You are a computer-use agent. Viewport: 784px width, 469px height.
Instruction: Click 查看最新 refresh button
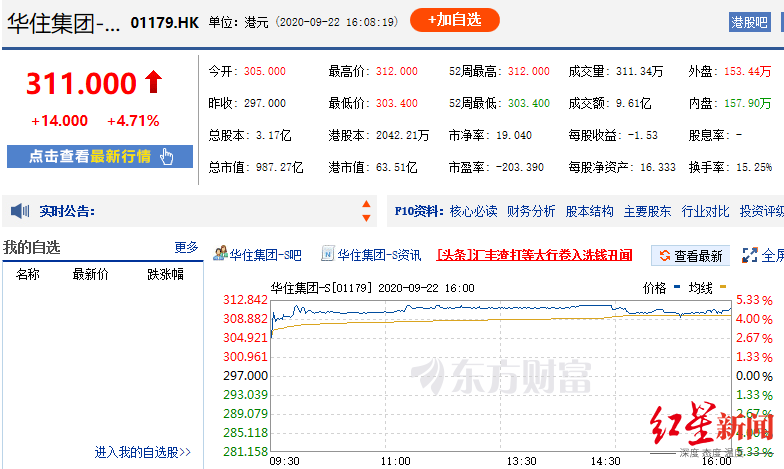[690, 256]
